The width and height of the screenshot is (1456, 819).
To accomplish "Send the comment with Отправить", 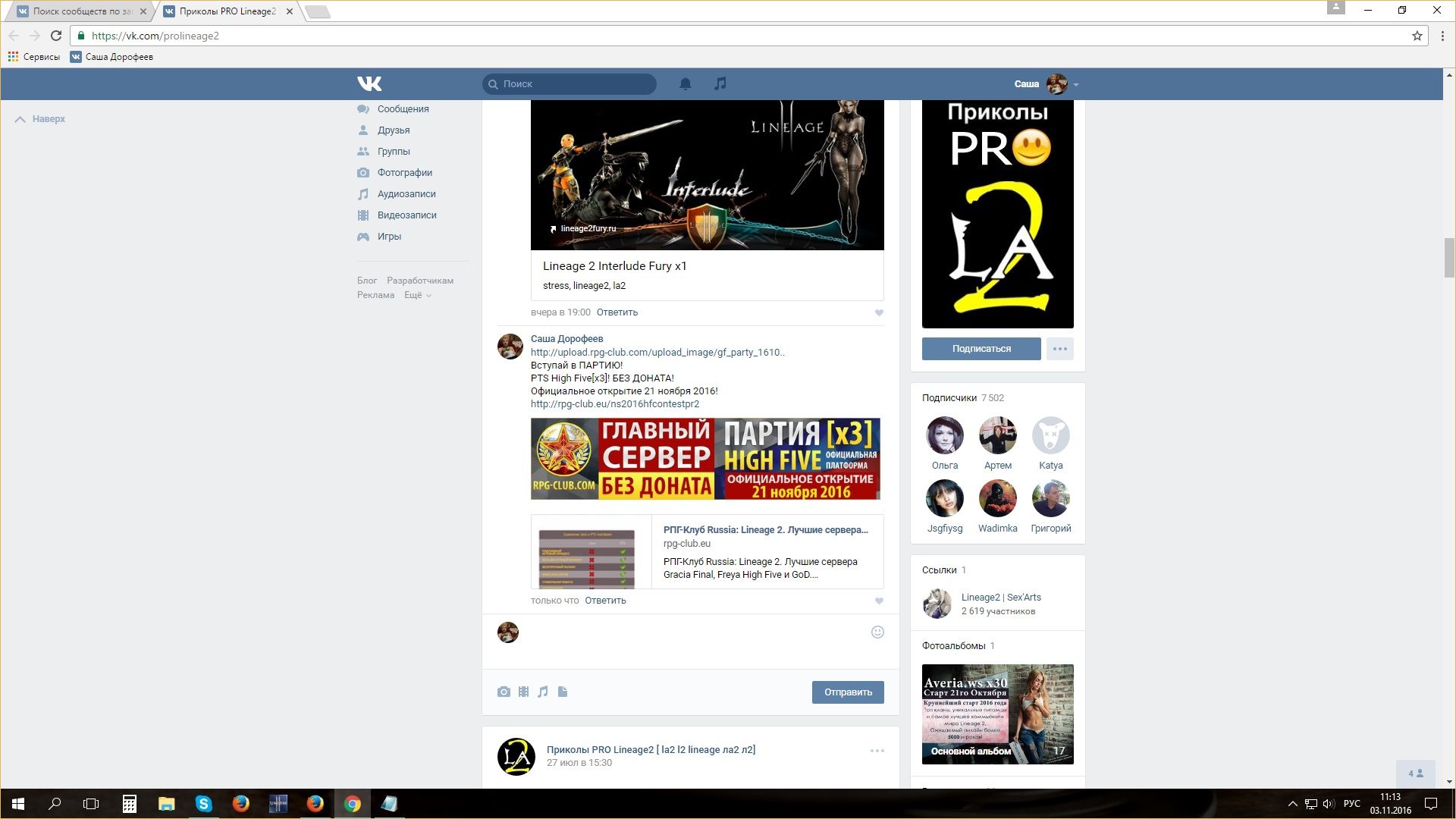I will 847,692.
